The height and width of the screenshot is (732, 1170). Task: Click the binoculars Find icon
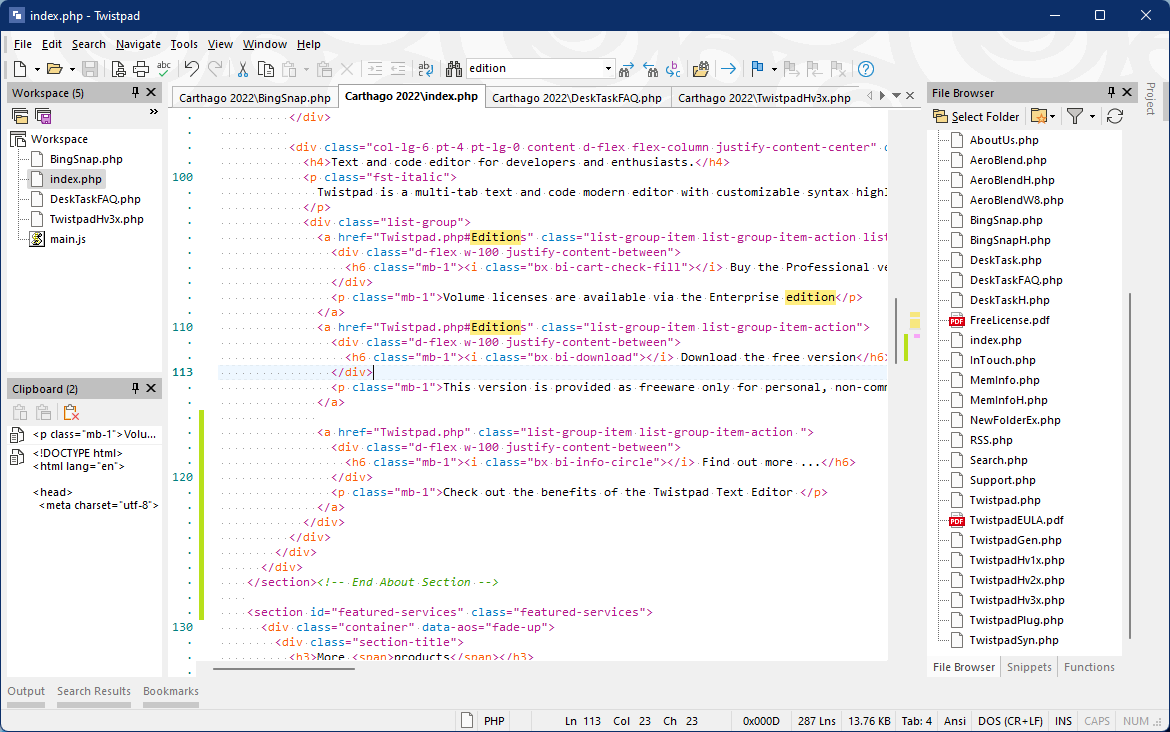(x=453, y=69)
